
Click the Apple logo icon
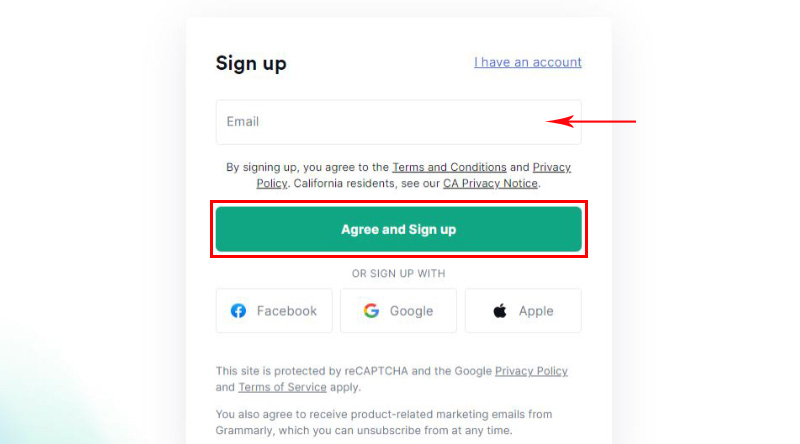500,310
